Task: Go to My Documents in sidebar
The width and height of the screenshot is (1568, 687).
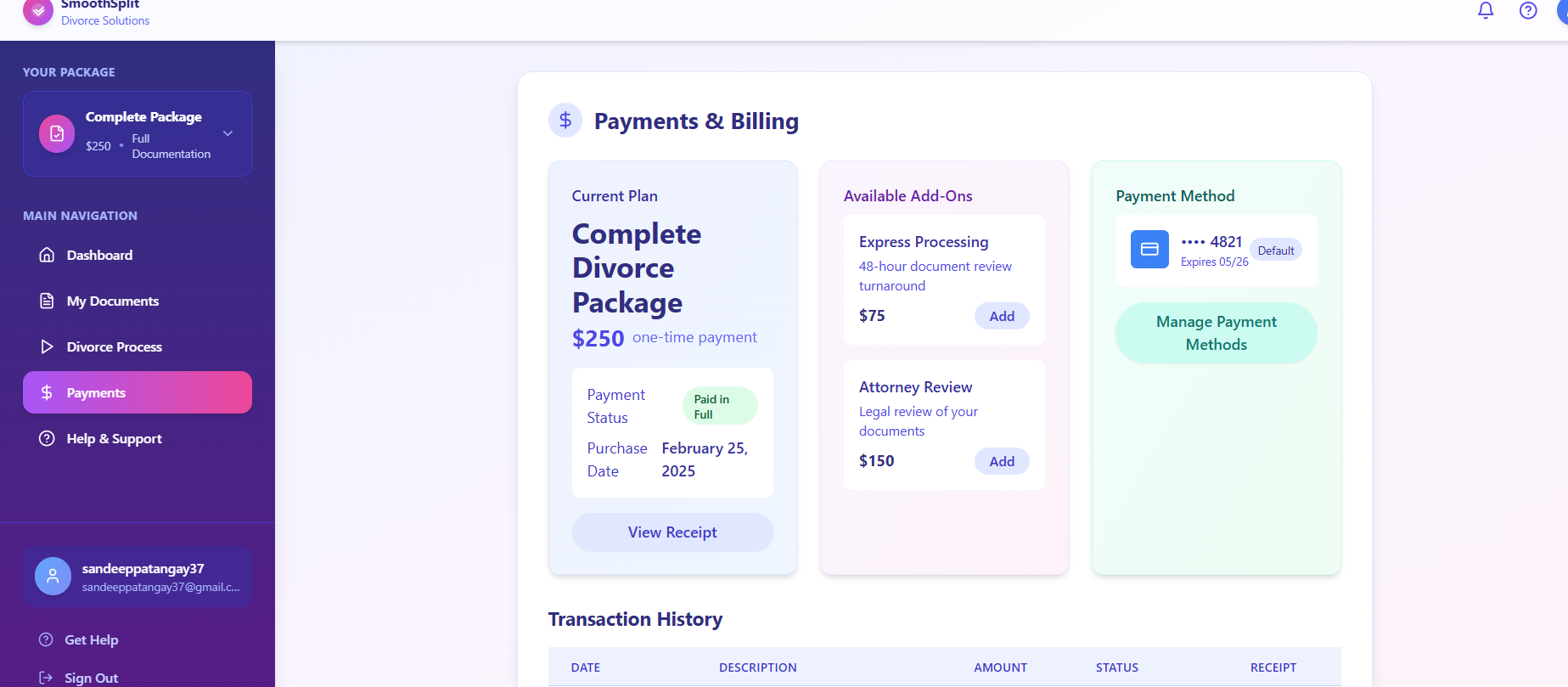Action: pyautogui.click(x=112, y=301)
